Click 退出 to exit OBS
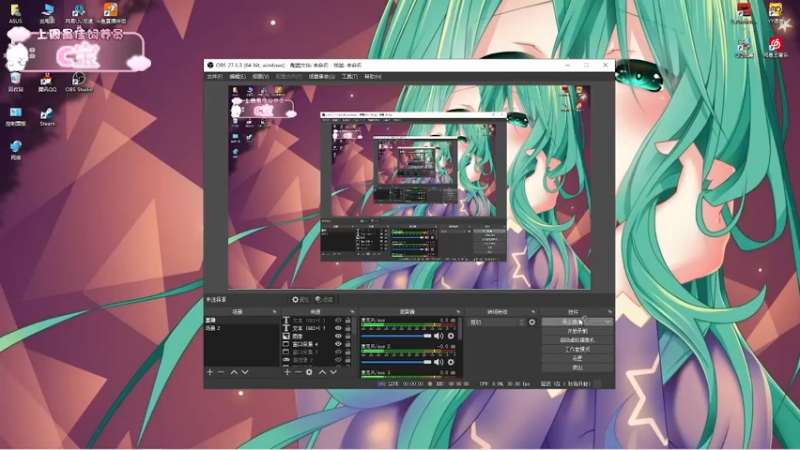Image resolution: width=800 pixels, height=450 pixels. click(x=577, y=367)
